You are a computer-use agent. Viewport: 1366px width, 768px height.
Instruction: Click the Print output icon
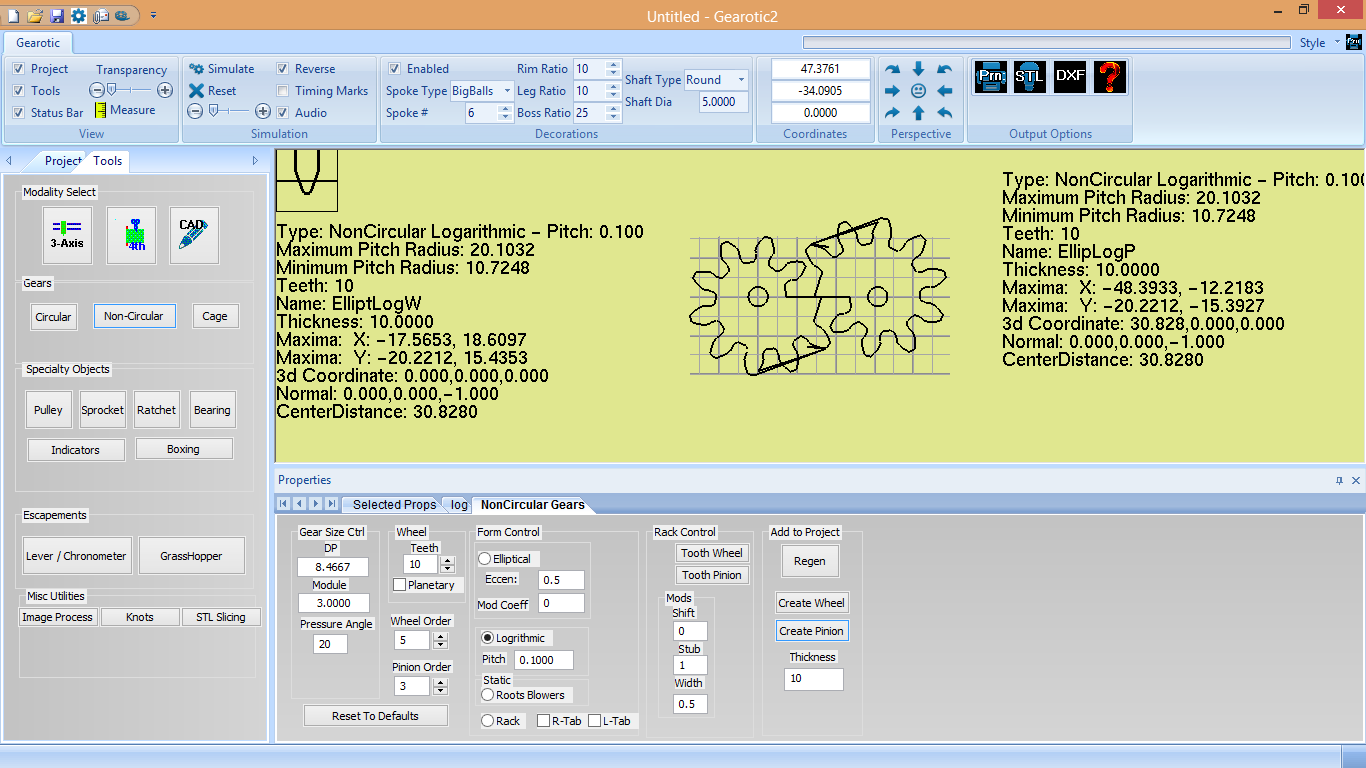point(990,77)
